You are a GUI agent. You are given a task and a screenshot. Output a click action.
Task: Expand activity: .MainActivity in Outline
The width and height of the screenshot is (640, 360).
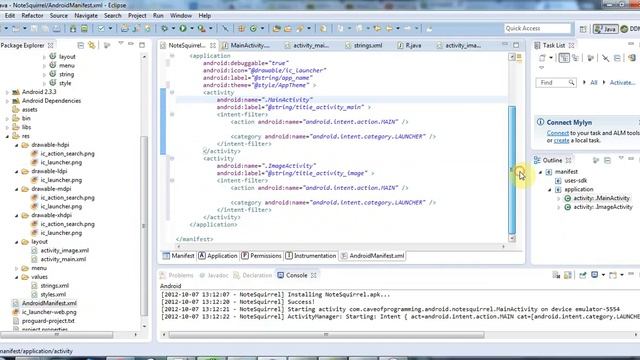coord(559,198)
